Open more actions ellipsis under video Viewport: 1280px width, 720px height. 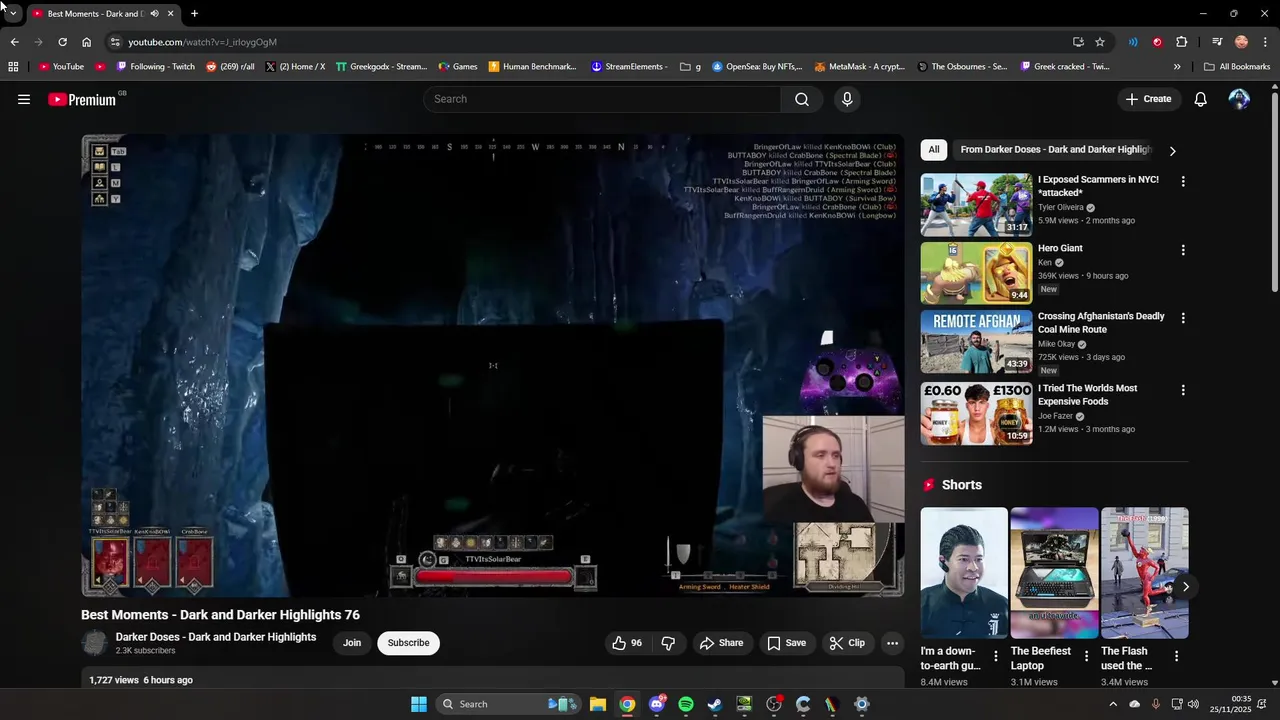[x=892, y=643]
